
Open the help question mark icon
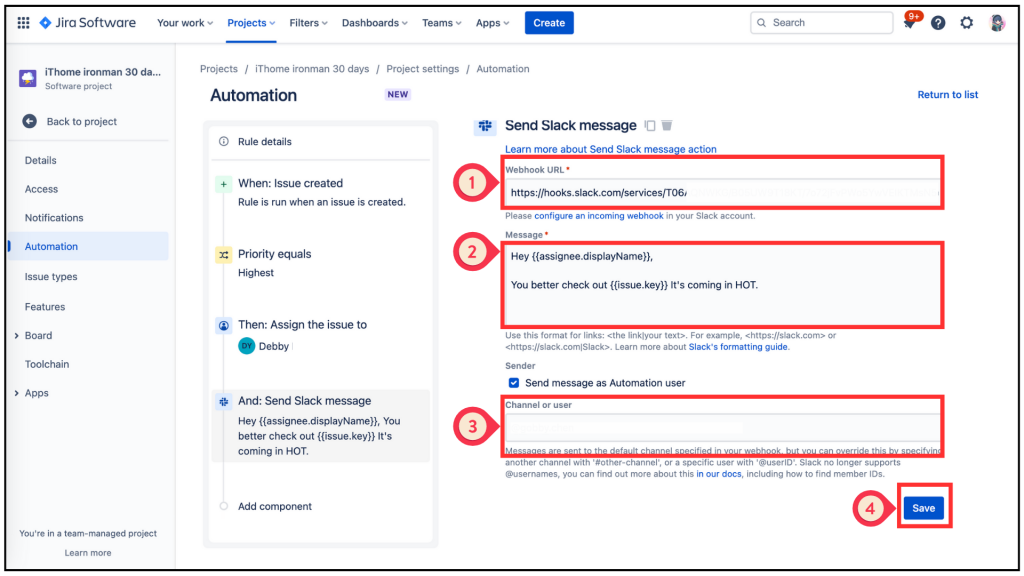938,23
